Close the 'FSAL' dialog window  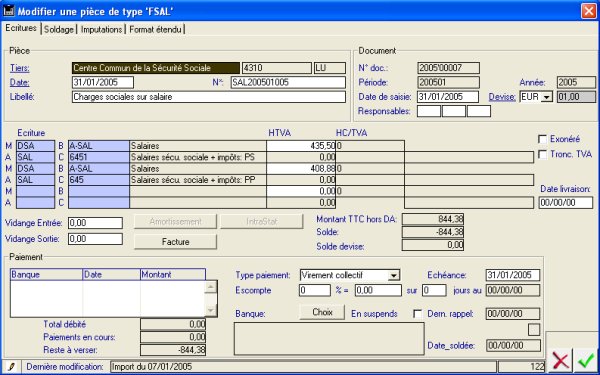(589, 11)
